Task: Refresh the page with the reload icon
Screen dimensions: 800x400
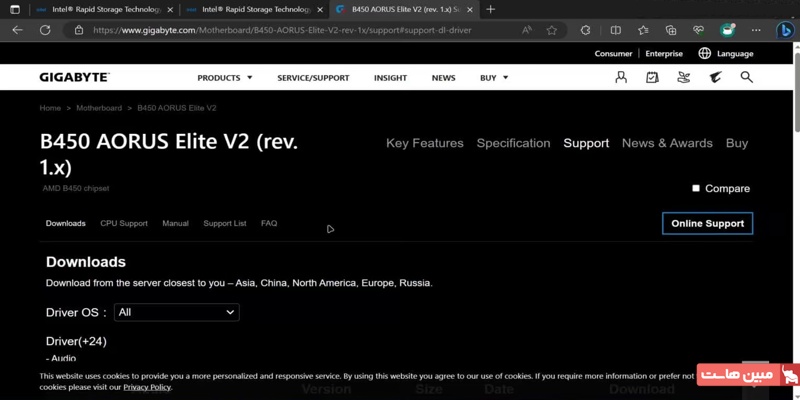Action: pos(45,30)
